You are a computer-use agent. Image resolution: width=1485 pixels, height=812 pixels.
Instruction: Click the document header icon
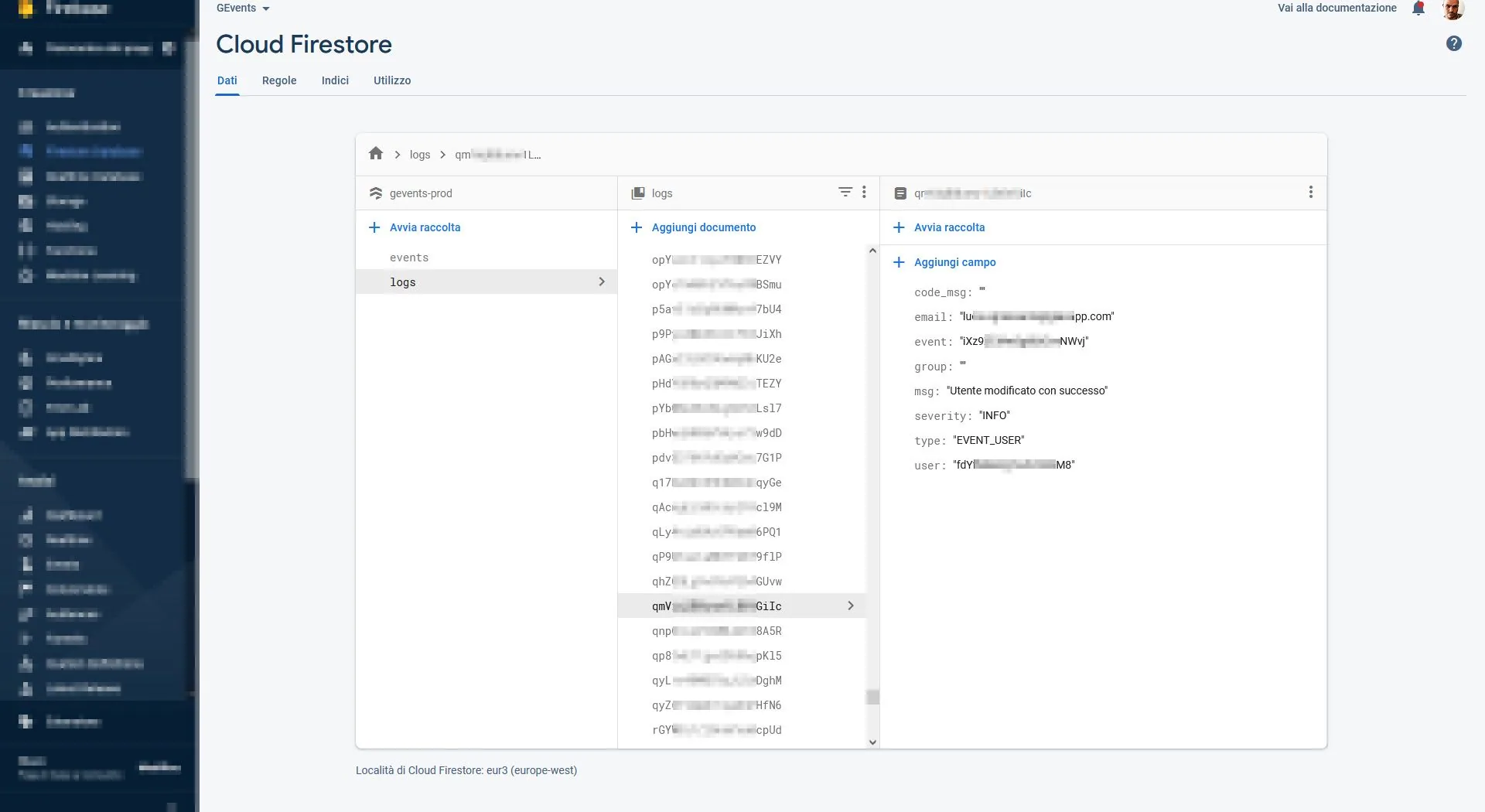[900, 193]
